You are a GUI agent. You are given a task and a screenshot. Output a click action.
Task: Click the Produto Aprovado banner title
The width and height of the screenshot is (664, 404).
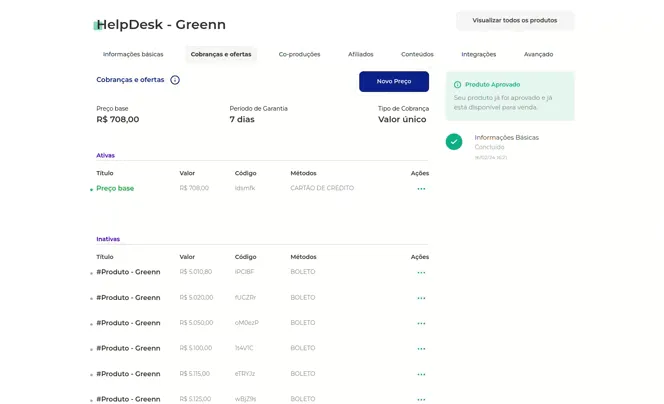tap(492, 85)
